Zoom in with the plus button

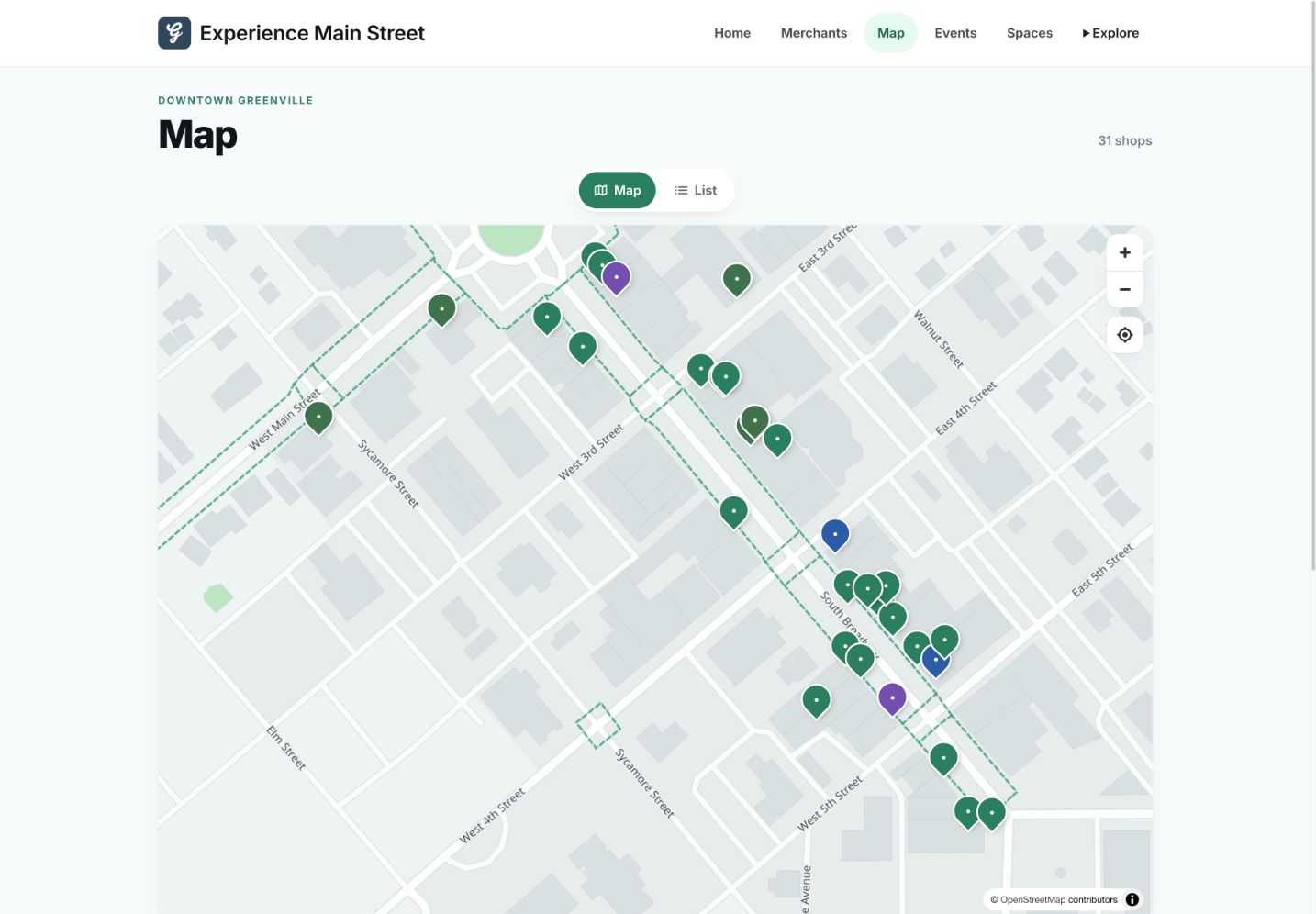pos(1125,252)
